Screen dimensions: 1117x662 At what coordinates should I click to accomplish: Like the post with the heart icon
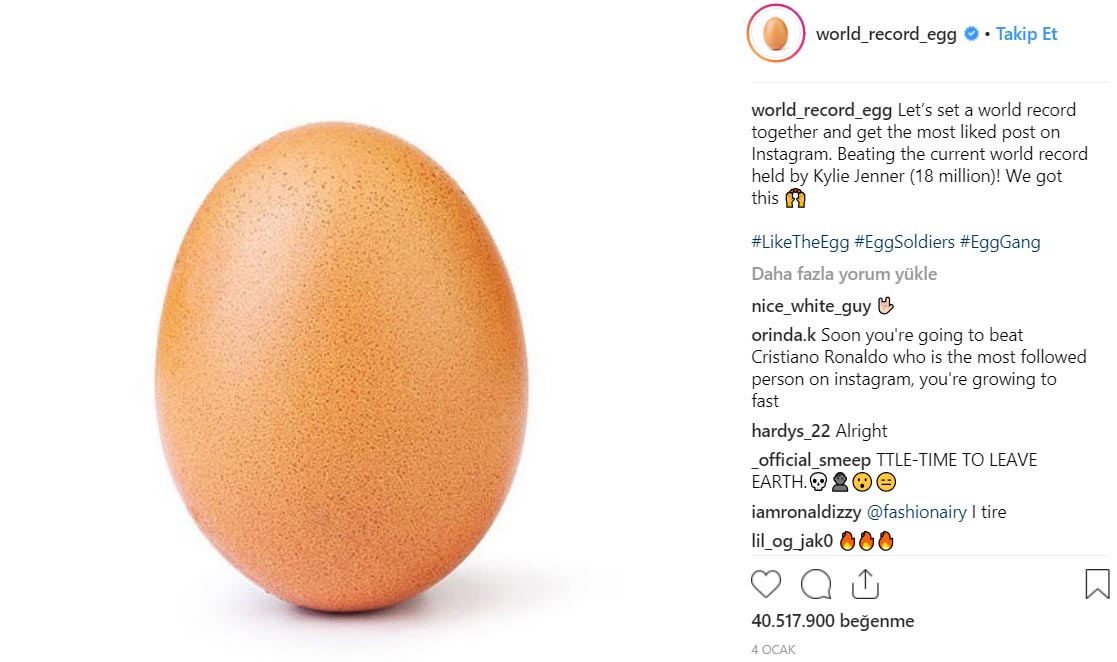click(766, 584)
